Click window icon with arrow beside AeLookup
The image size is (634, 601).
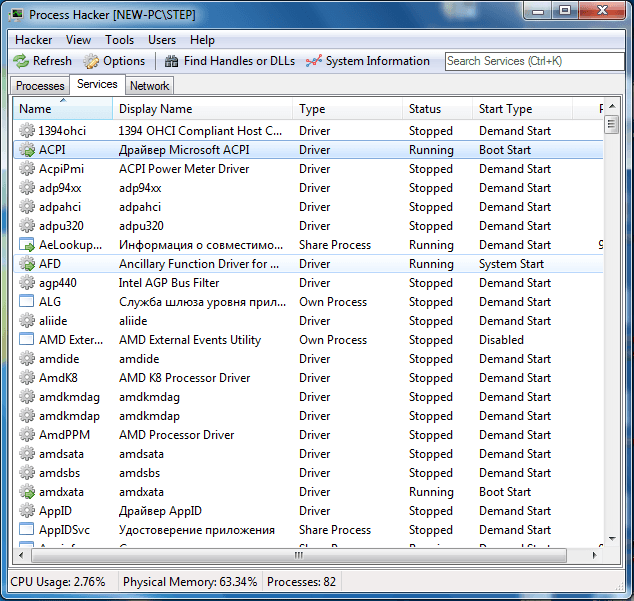coord(27,245)
